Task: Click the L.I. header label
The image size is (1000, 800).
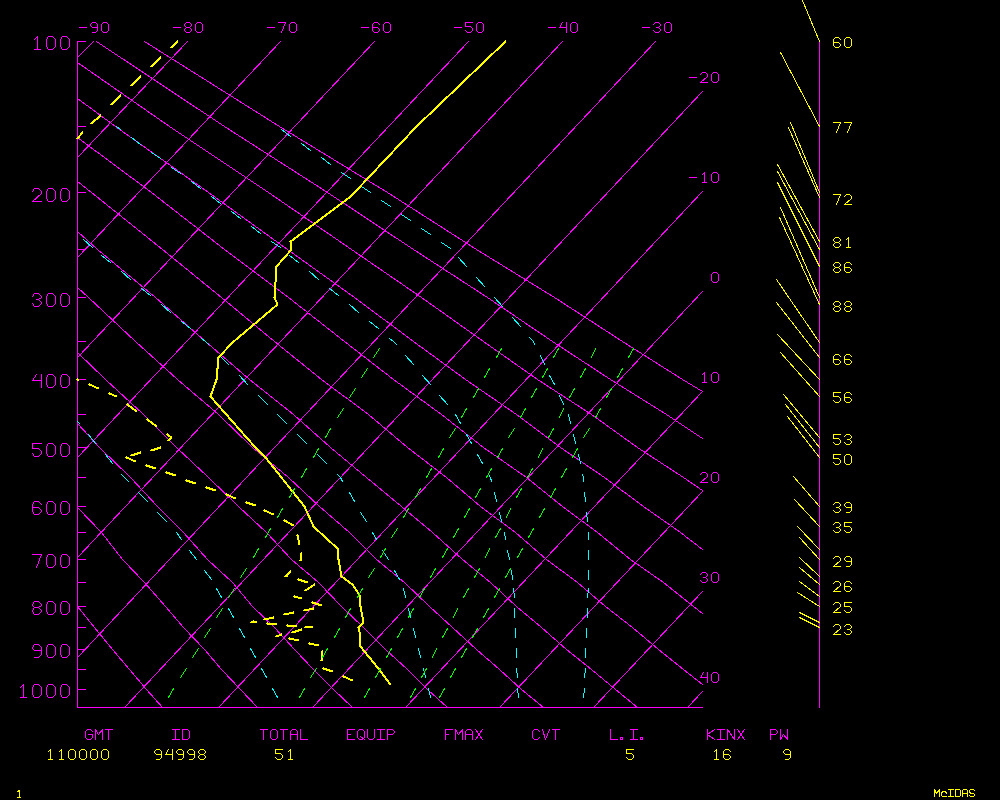Action: coord(628,735)
